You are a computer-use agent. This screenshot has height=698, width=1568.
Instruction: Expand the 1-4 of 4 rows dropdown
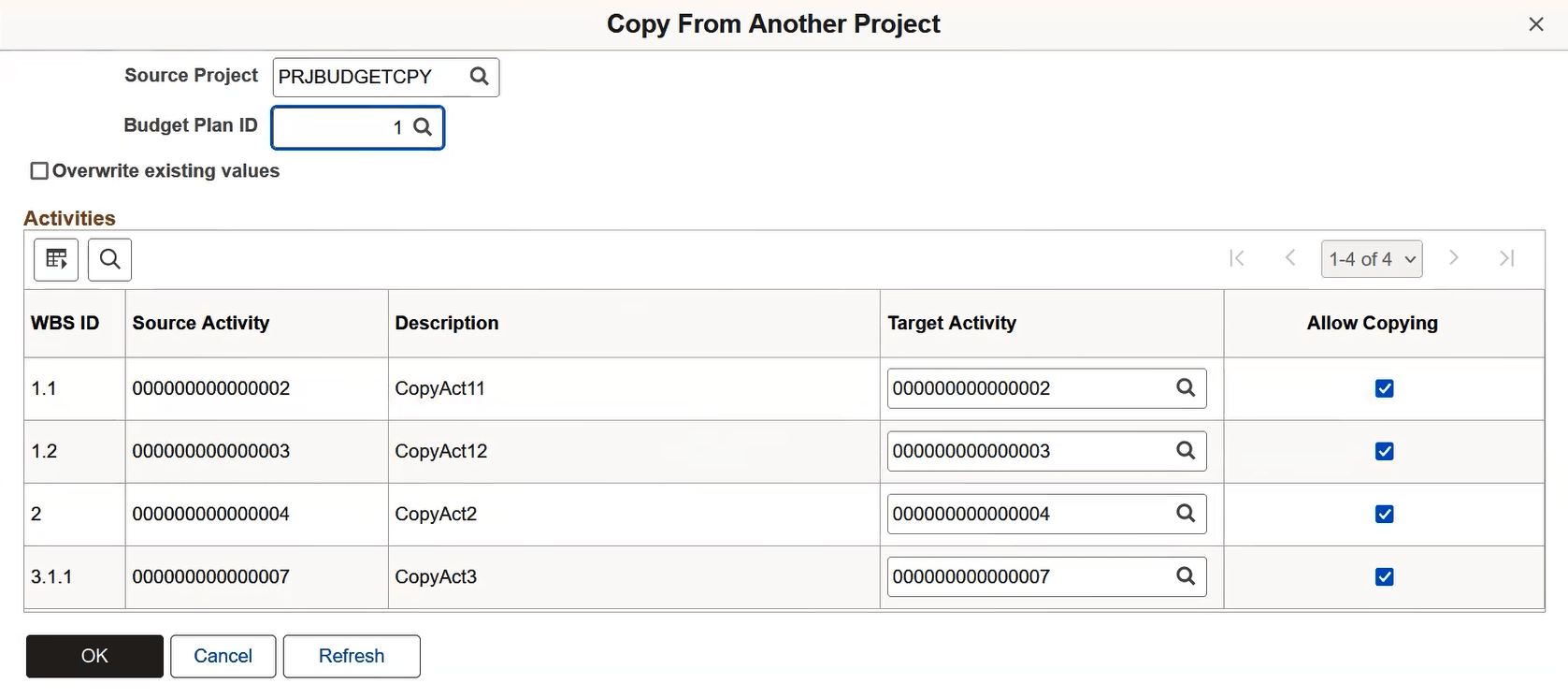1372,259
